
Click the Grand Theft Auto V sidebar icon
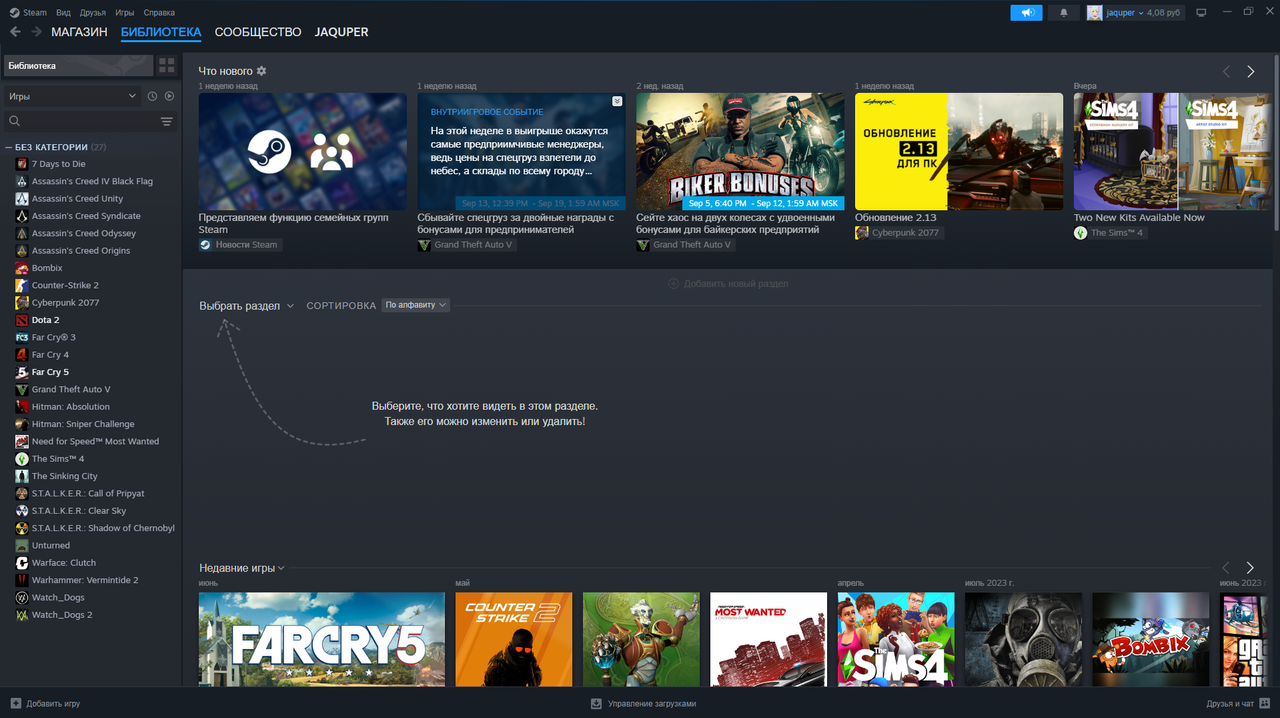pyautogui.click(x=22, y=389)
